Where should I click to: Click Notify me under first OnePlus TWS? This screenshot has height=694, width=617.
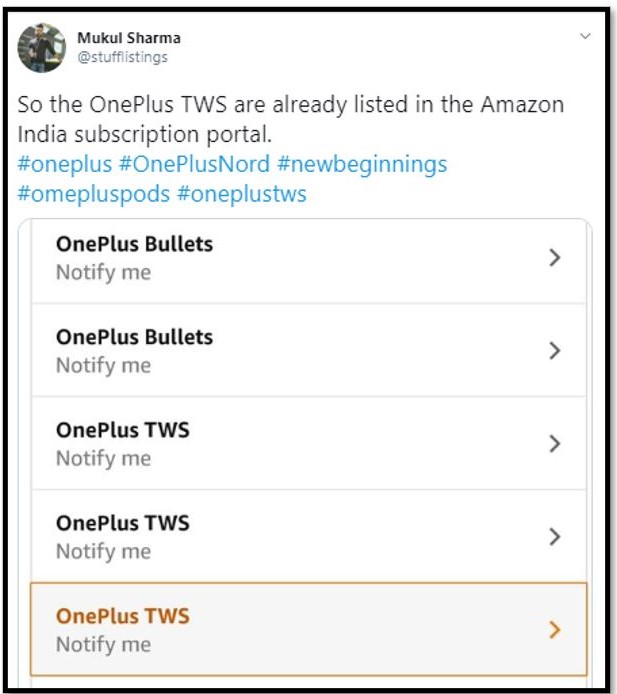point(103,459)
